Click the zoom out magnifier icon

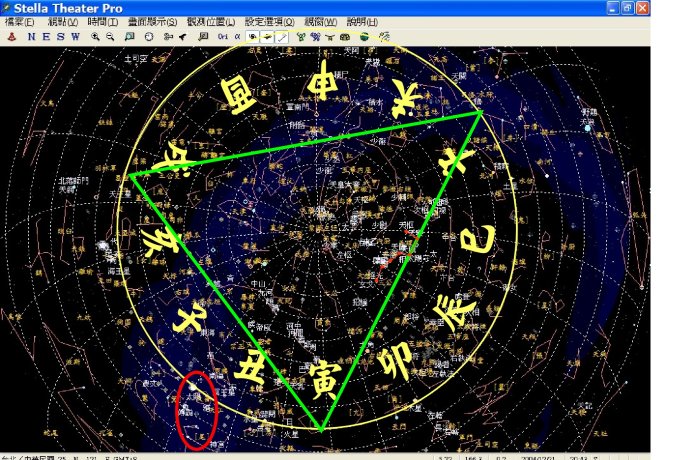pos(110,36)
